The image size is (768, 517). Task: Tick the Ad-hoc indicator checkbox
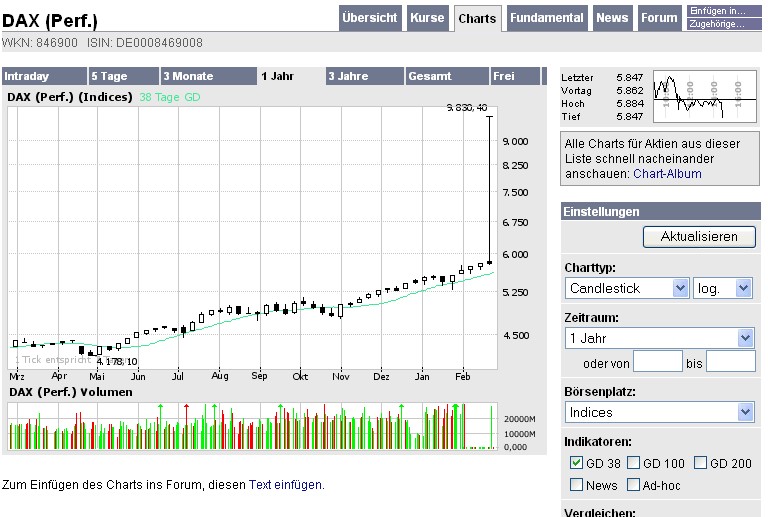tap(633, 485)
